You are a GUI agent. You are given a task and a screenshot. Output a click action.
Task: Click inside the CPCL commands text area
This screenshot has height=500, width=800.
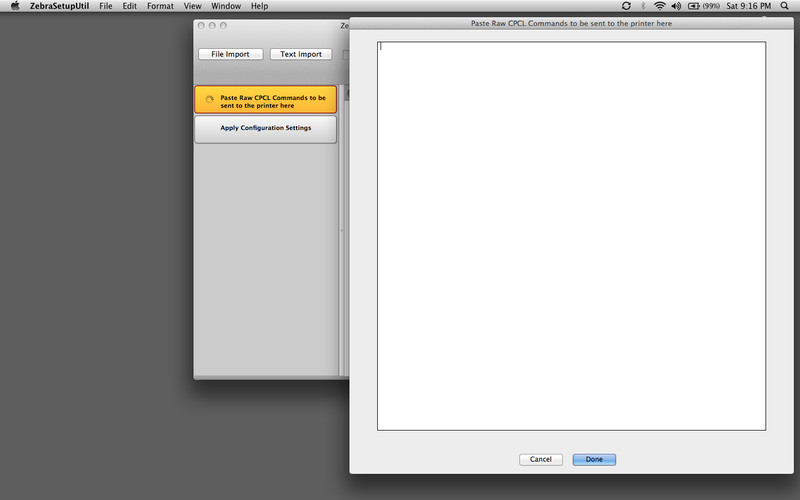(x=570, y=235)
